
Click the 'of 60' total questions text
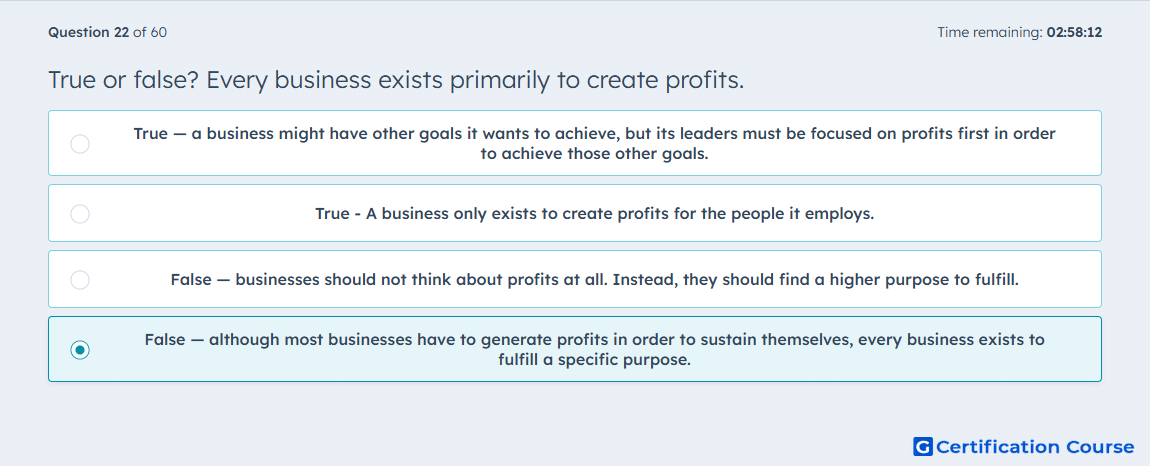tap(150, 32)
